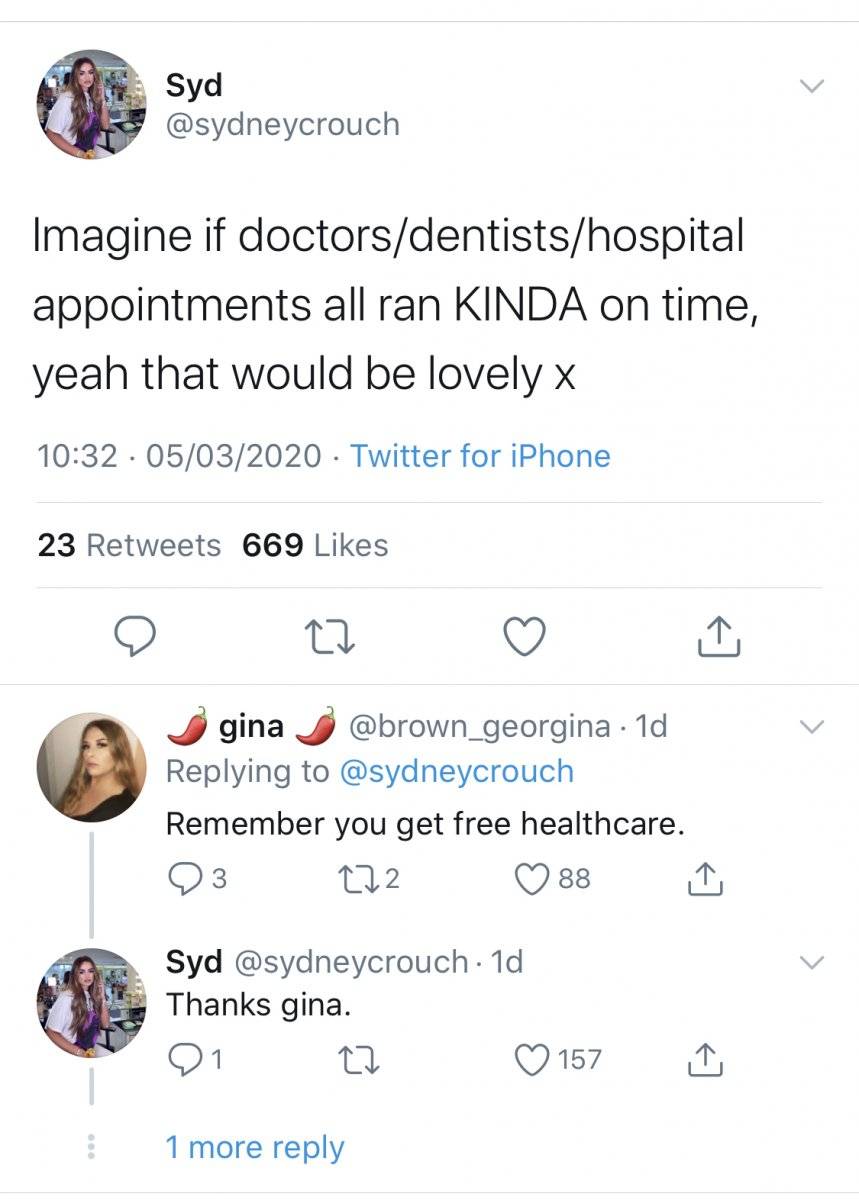The image size is (859, 1200).
Task: Reply to Syd's main tweet
Action: coord(132,636)
